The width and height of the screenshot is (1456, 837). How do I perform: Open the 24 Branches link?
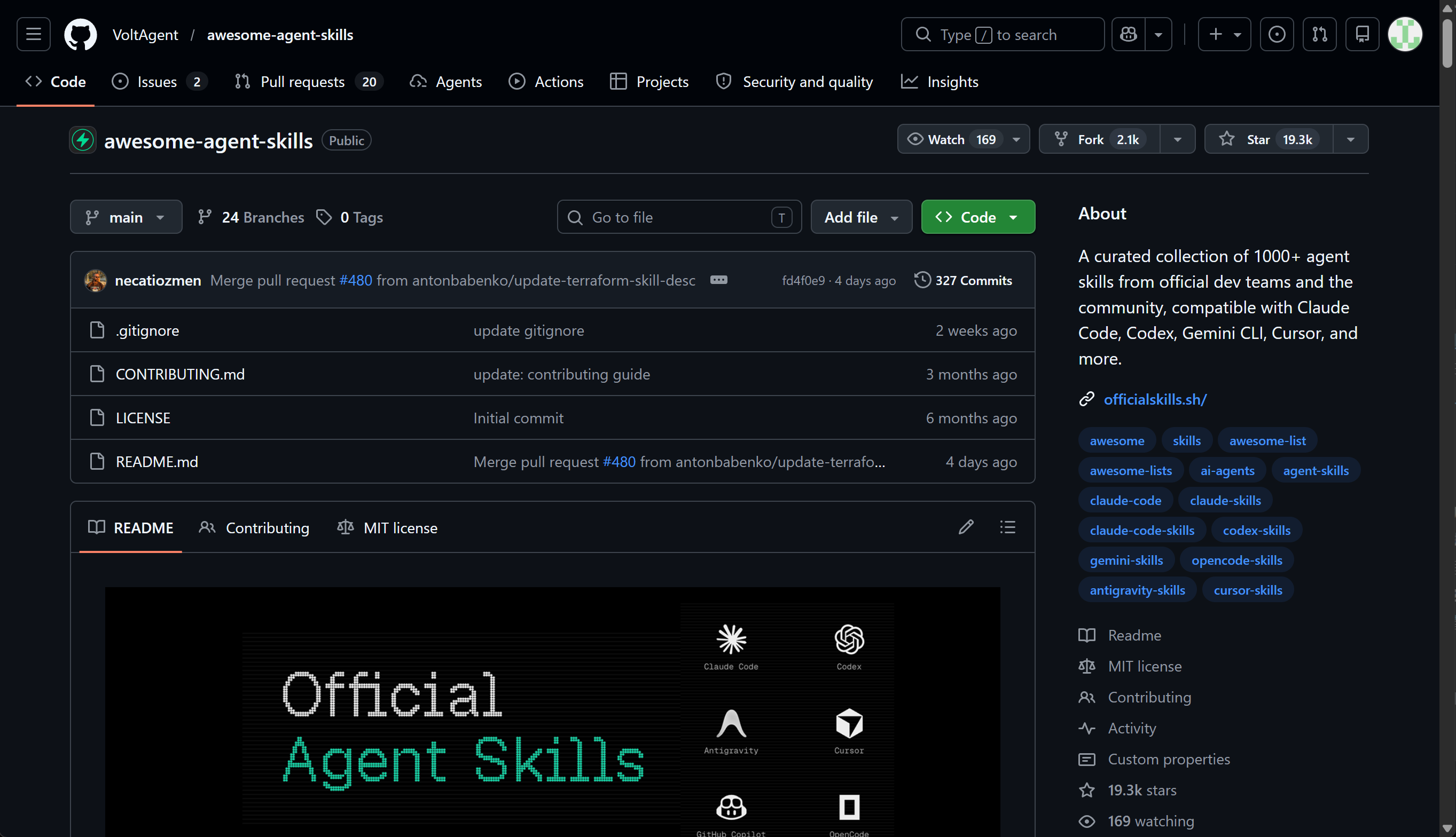pyautogui.click(x=251, y=217)
